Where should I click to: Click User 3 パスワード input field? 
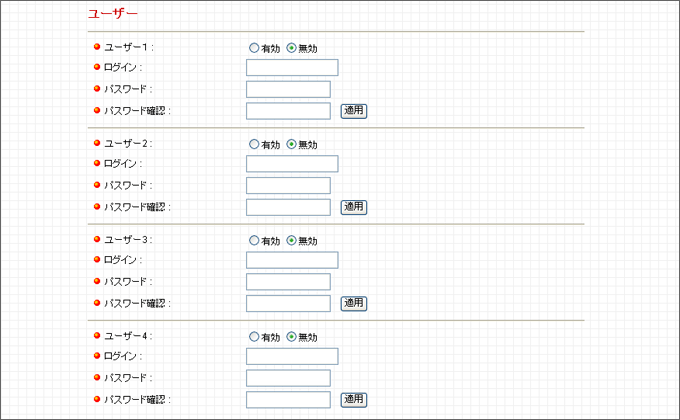288,282
